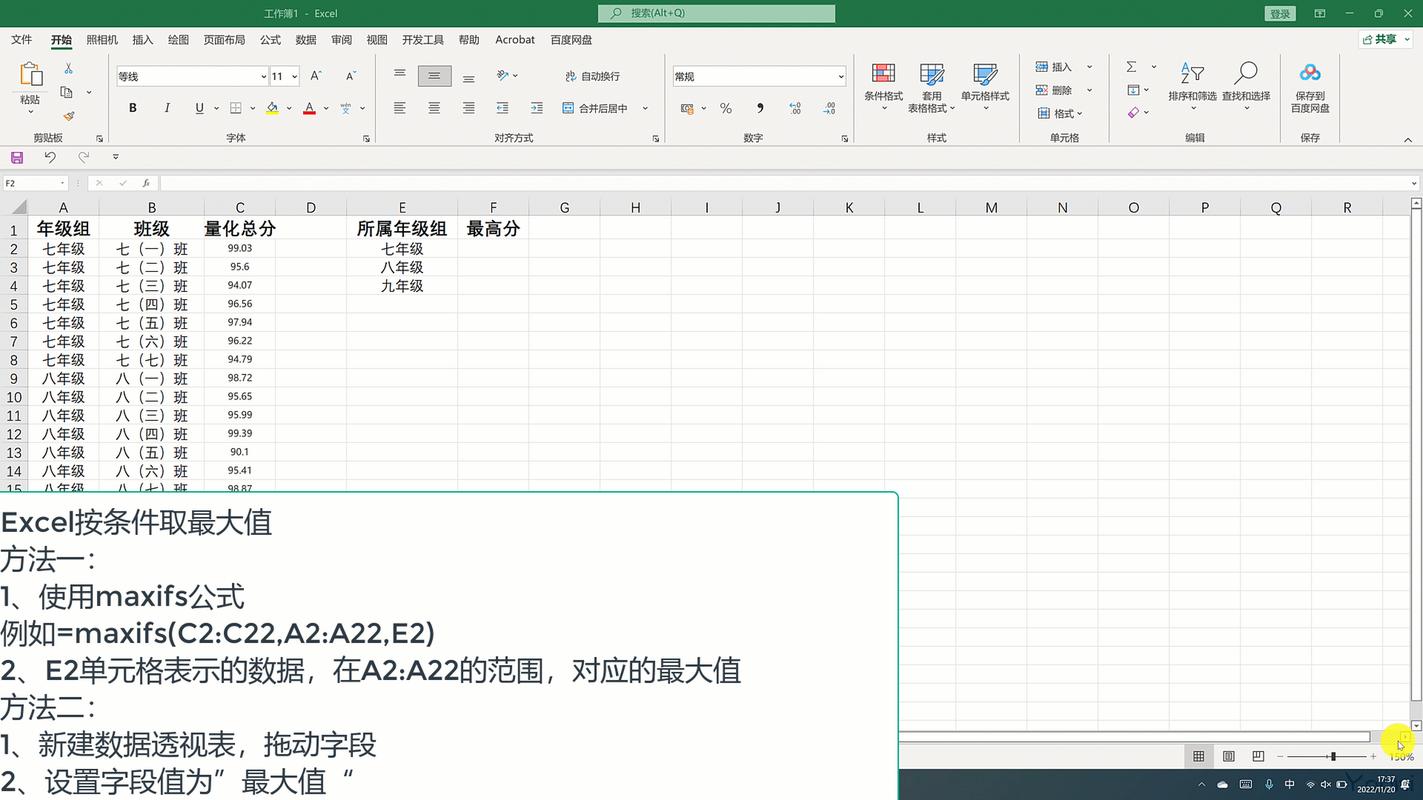Click the Fill down-arrow icon
This screenshot has height=800, width=1423.
(x=1133, y=90)
